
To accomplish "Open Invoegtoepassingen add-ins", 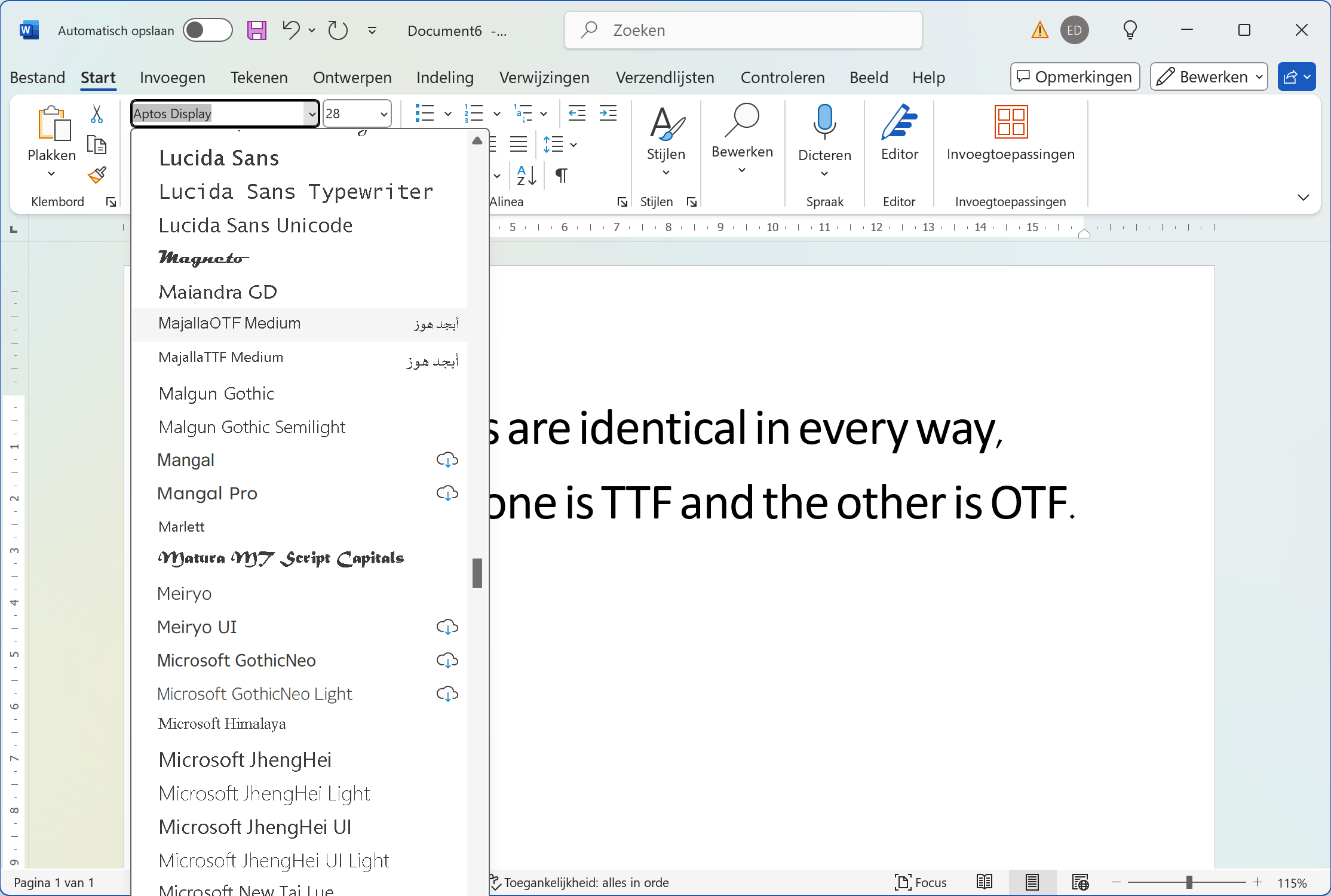I will (x=1011, y=133).
